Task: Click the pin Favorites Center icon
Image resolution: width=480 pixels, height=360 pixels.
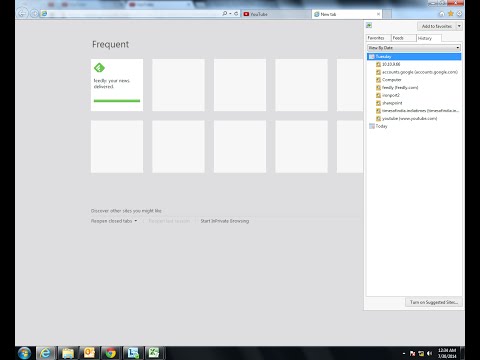Action: (x=369, y=25)
